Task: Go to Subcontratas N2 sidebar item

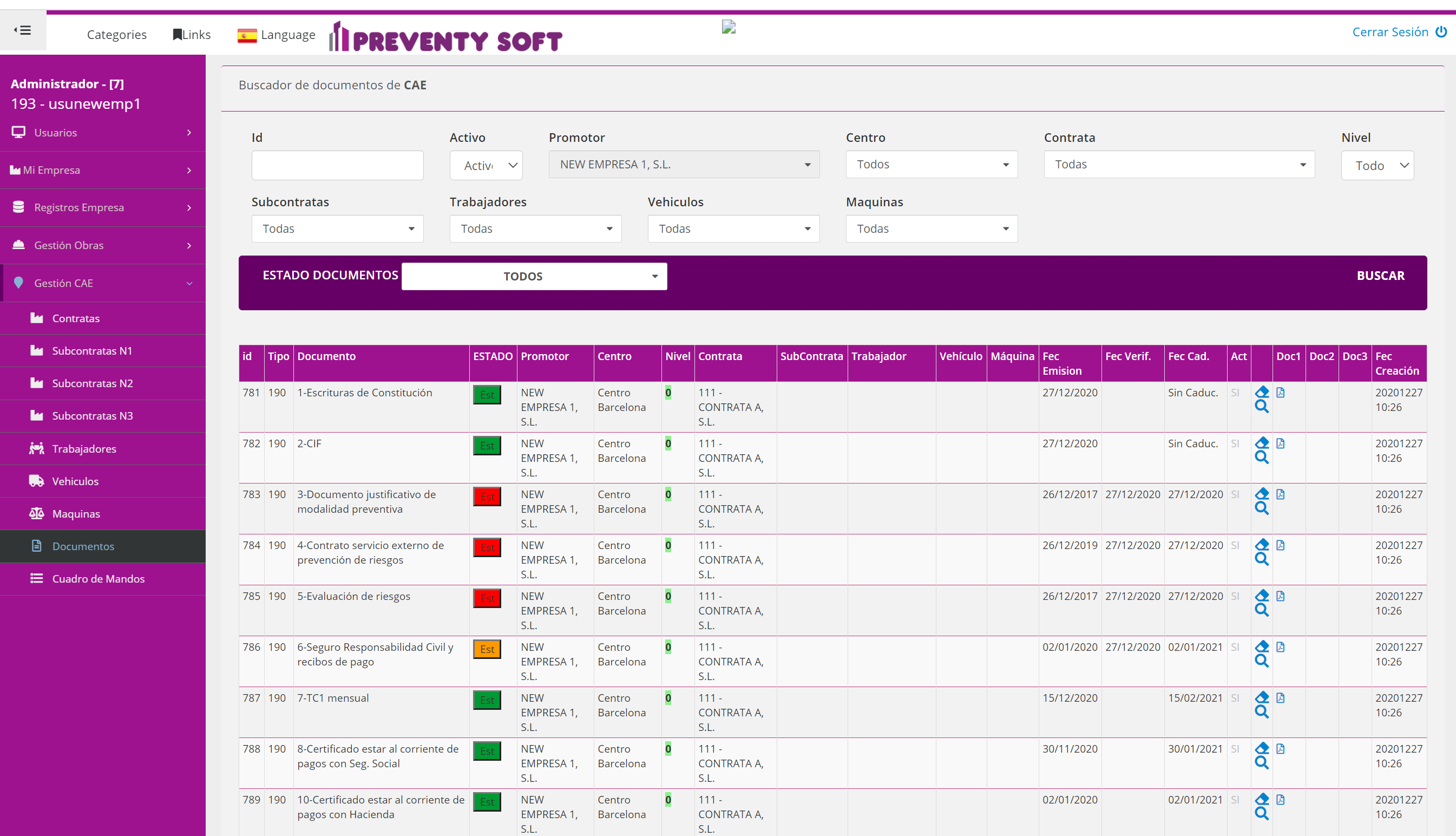Action: (x=93, y=383)
